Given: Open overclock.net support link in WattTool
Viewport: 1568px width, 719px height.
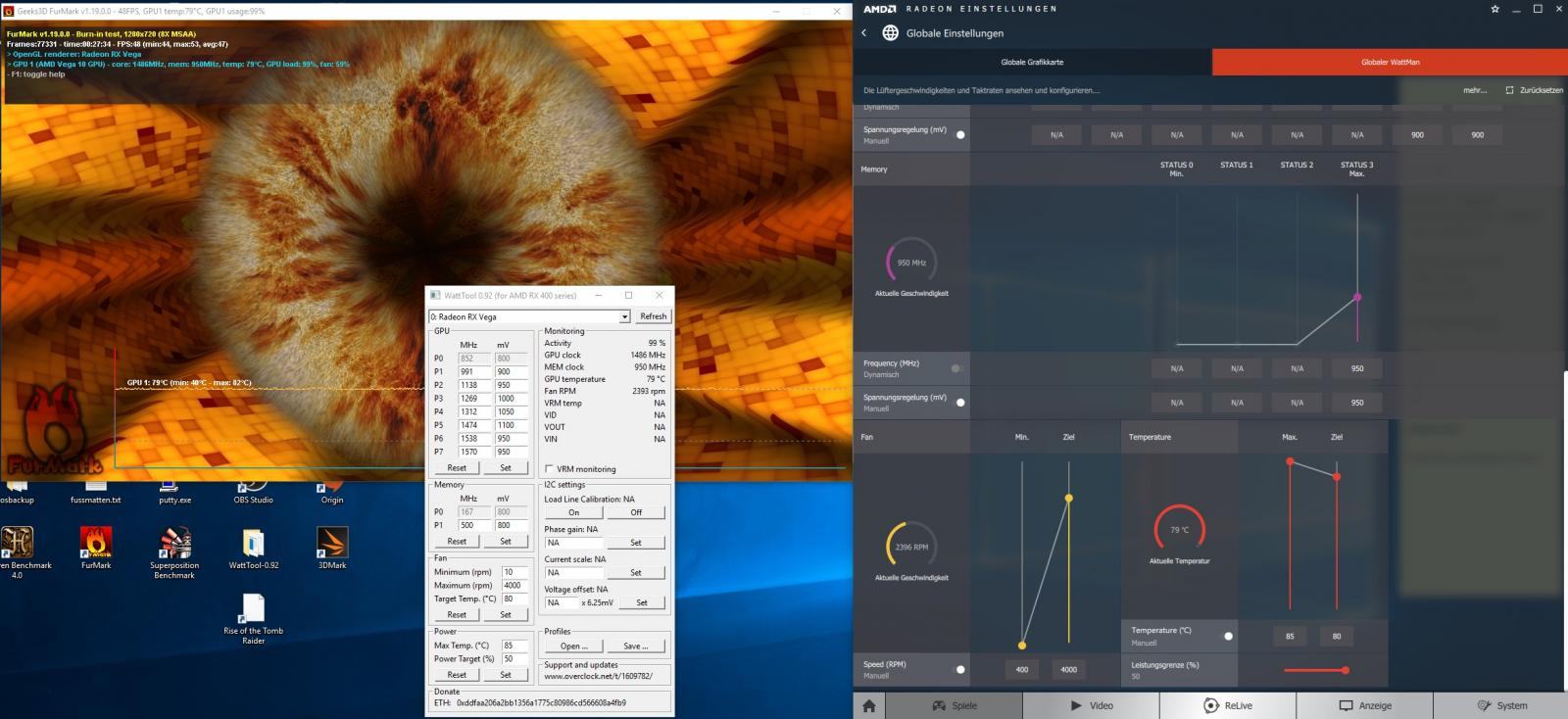Looking at the screenshot, I should [x=598, y=677].
